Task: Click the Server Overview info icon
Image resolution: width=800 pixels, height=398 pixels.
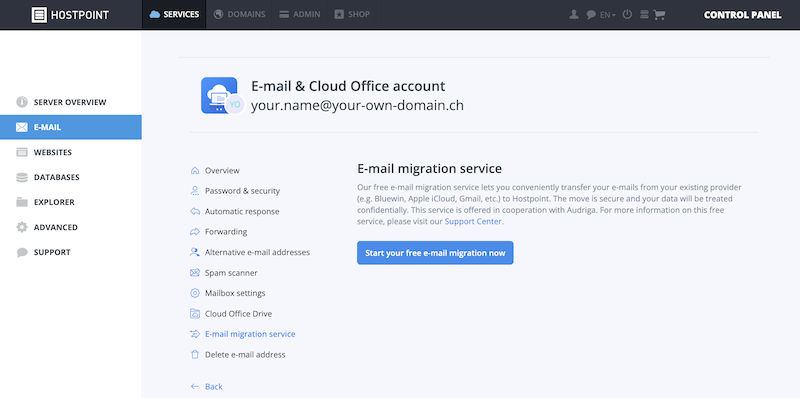Action: 22,102
